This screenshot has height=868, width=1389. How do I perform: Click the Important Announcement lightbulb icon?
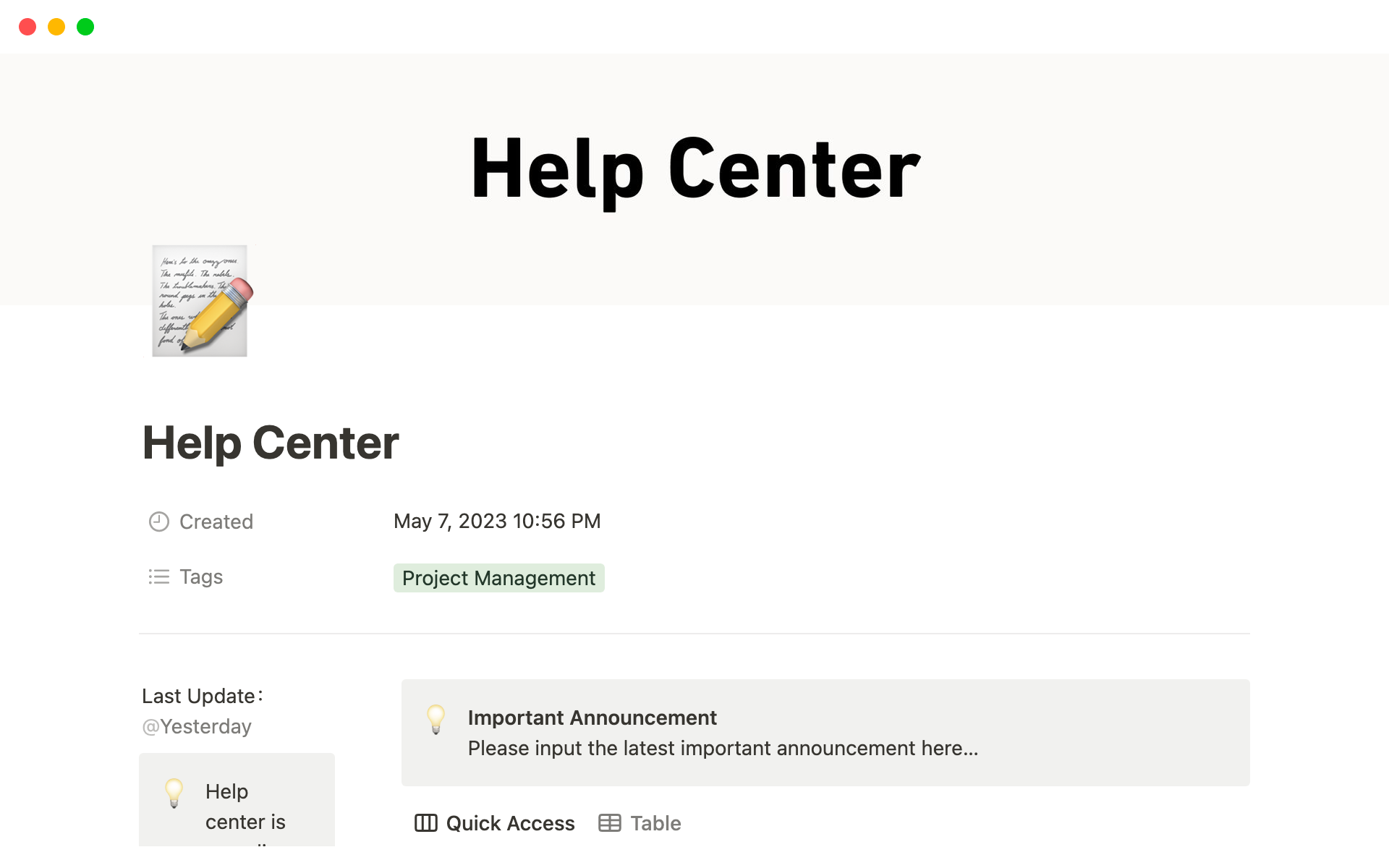coord(436,719)
